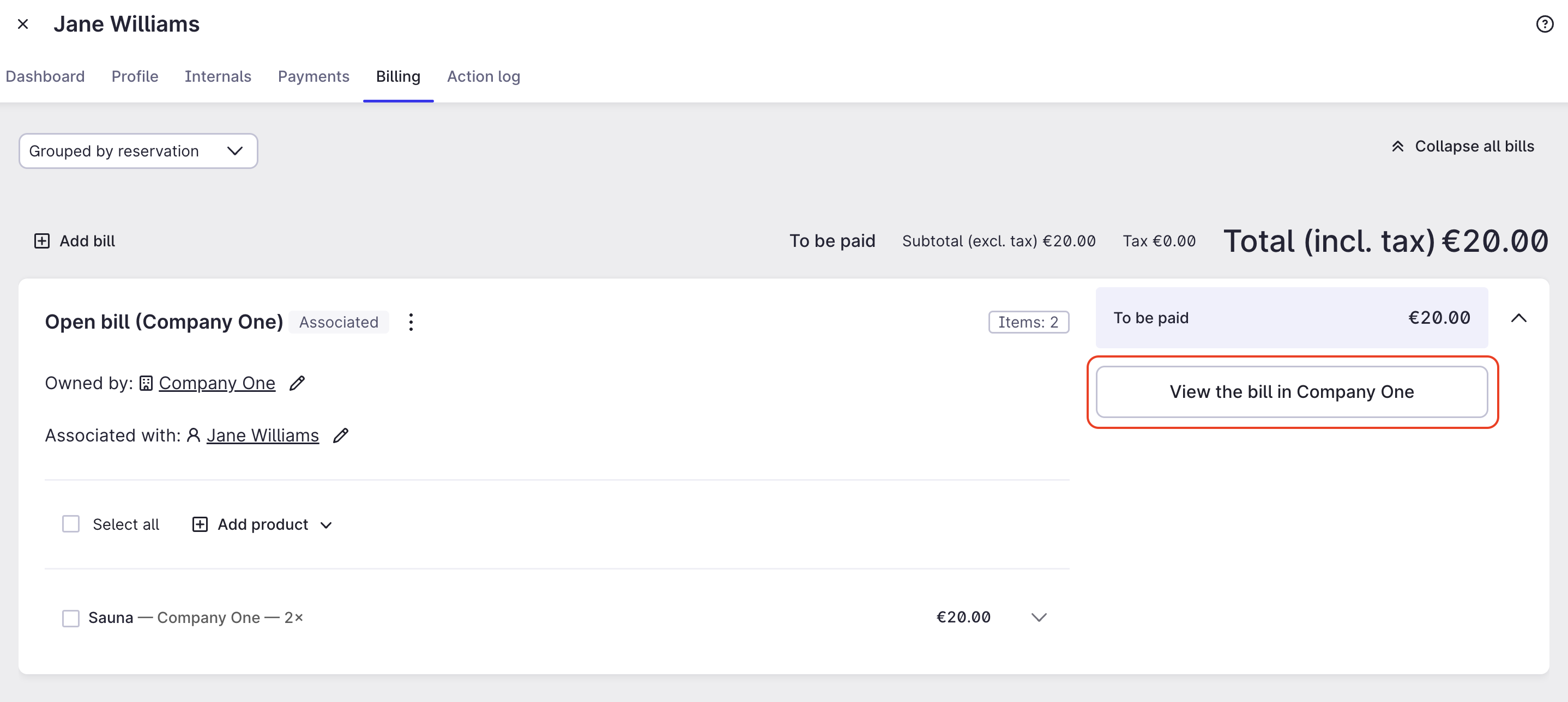The image size is (1568, 702).
Task: Open the kebab menu next to Open bill
Action: [411, 323]
